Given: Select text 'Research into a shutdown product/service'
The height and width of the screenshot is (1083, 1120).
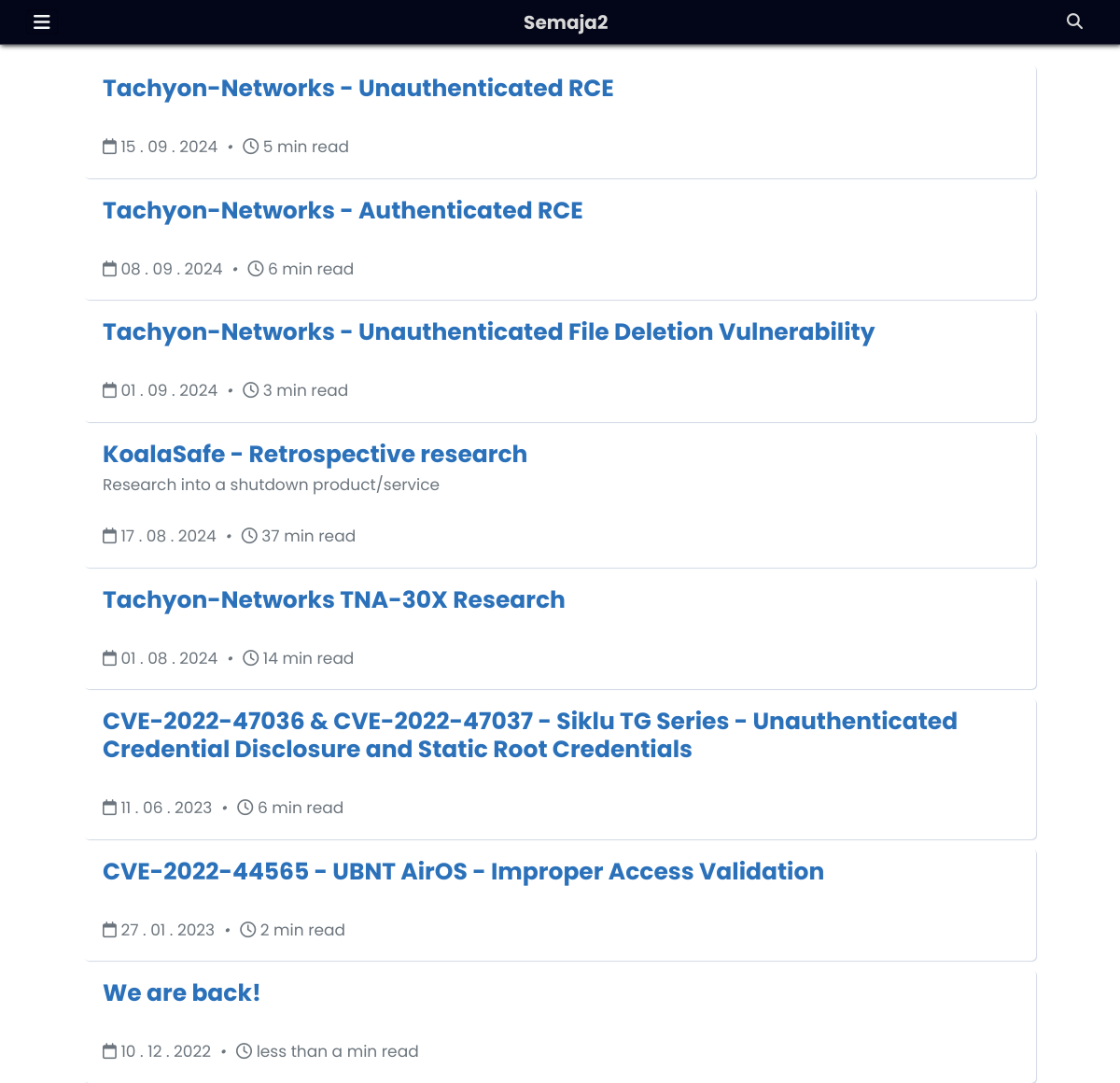Looking at the screenshot, I should click(x=271, y=485).
